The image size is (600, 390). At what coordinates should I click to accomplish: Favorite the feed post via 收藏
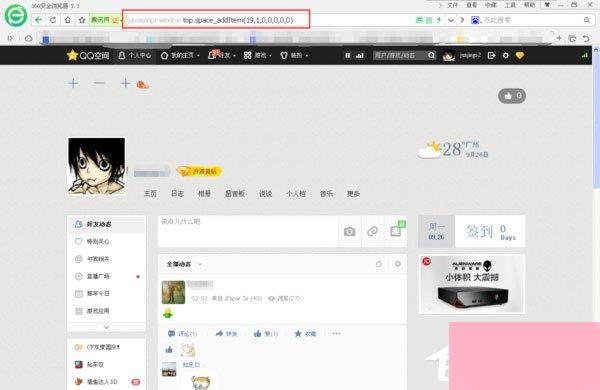(305, 334)
